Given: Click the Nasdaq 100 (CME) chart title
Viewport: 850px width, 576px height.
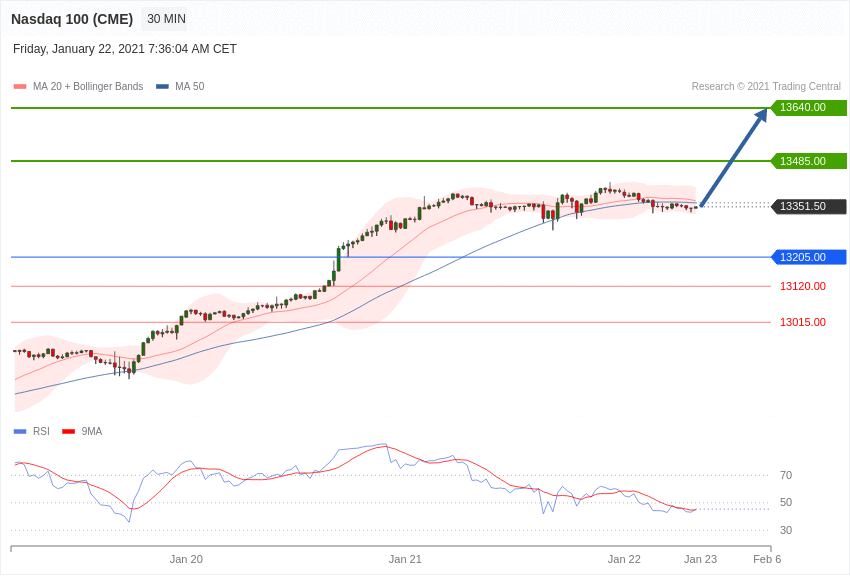Looking at the screenshot, I should click(72, 19).
